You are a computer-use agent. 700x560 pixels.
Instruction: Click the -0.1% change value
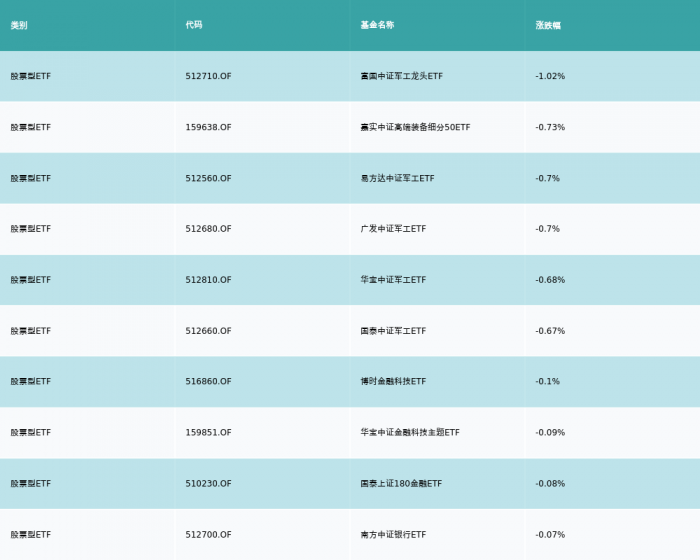coord(547,381)
